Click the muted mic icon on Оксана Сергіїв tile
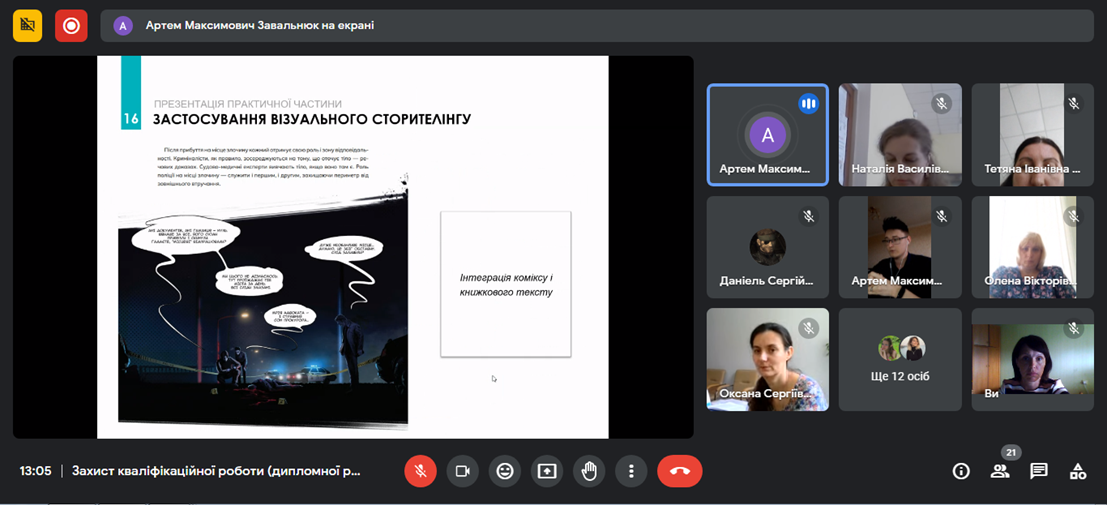 click(808, 328)
